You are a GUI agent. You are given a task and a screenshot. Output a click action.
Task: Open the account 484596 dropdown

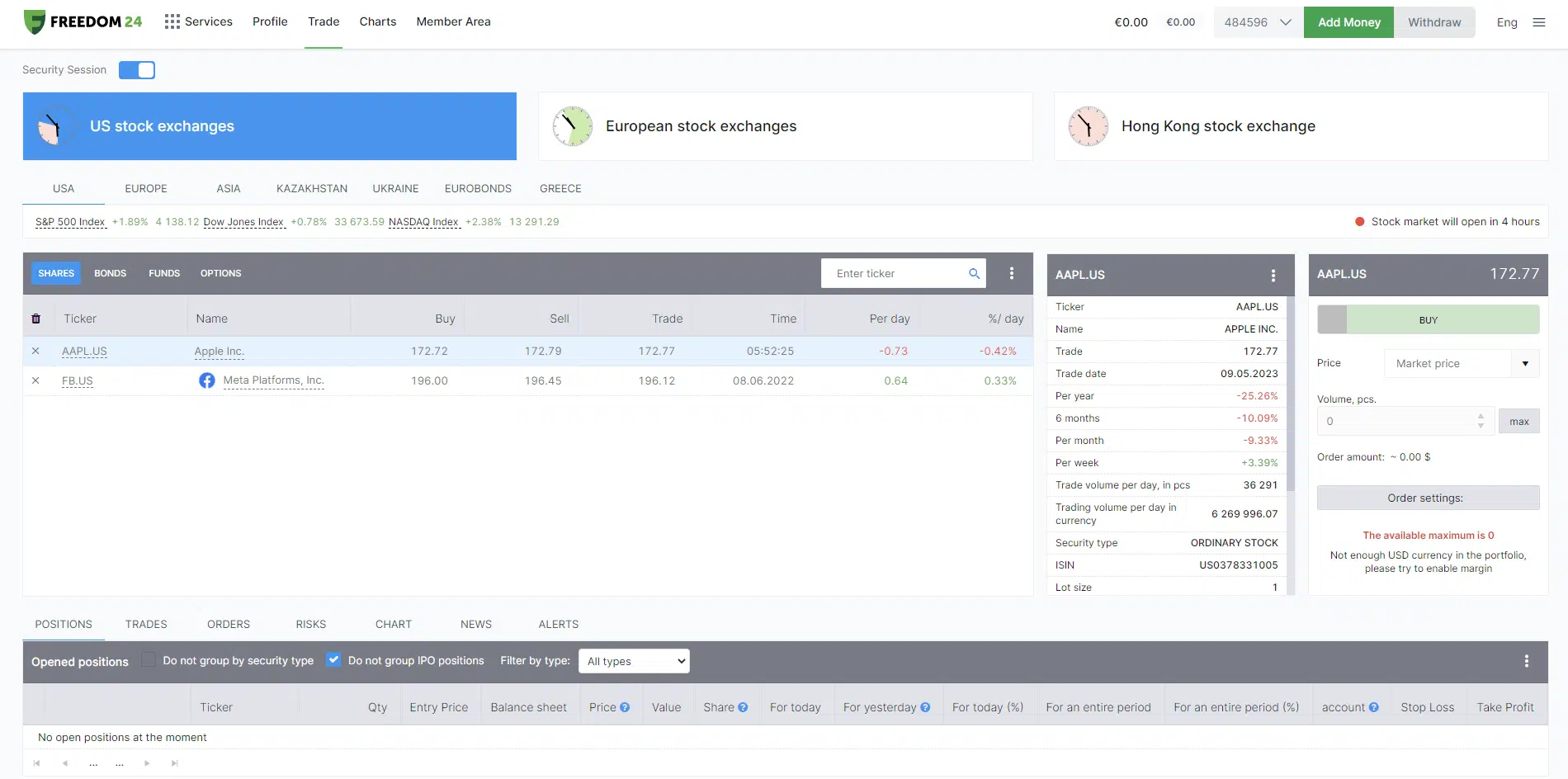(1259, 22)
